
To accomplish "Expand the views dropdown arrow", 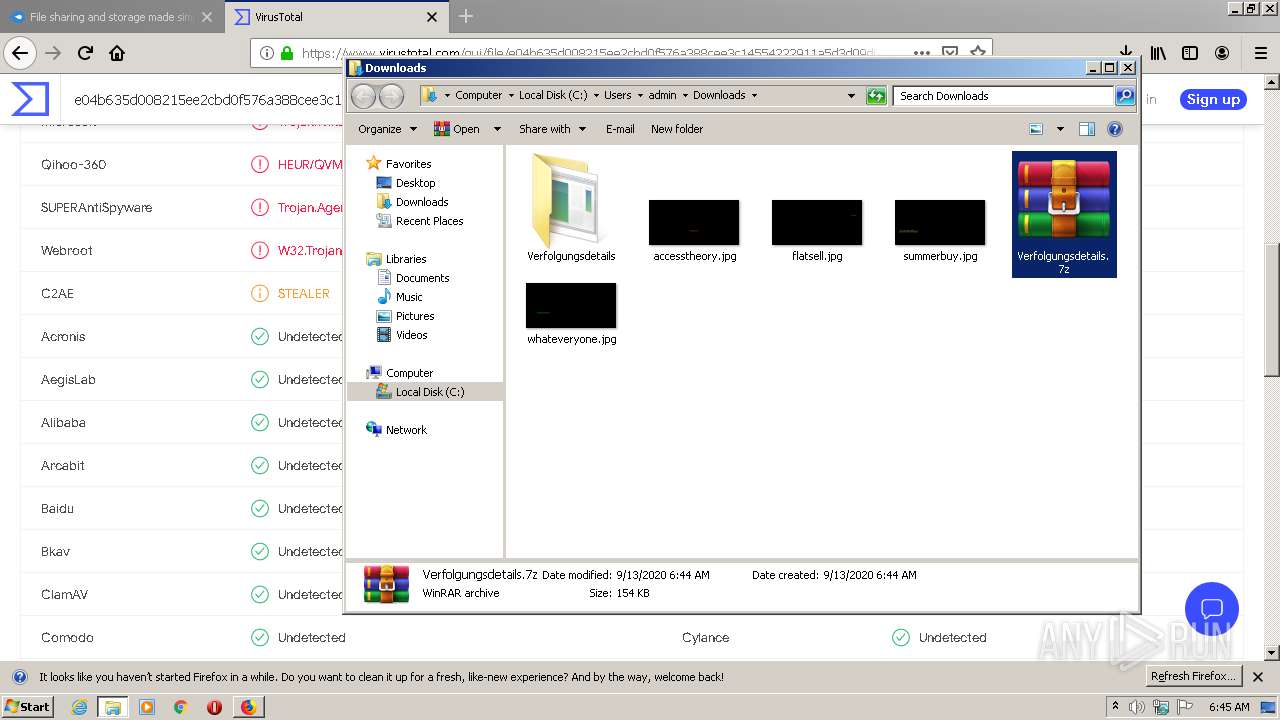I will coord(1060,129).
